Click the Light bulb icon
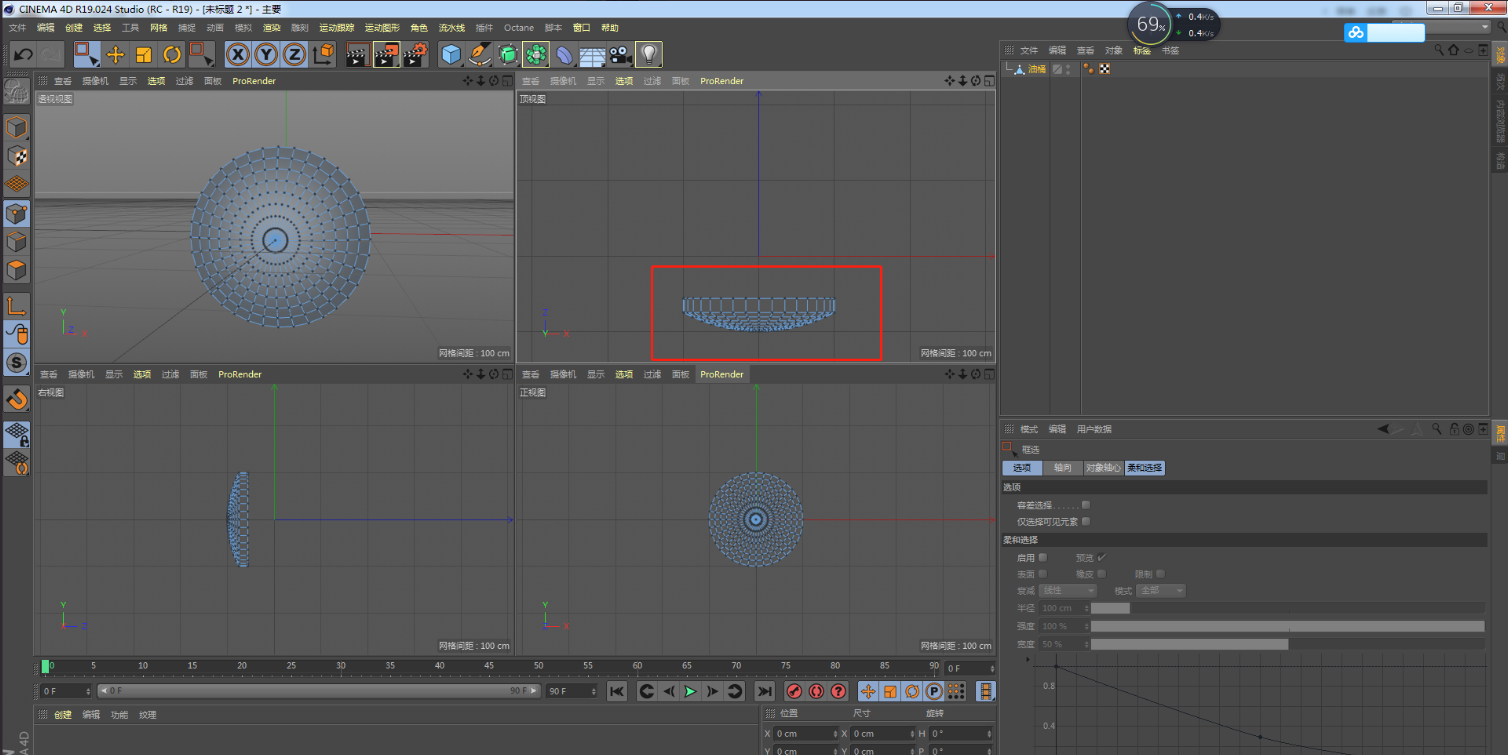This screenshot has width=1508, height=755. (649, 54)
